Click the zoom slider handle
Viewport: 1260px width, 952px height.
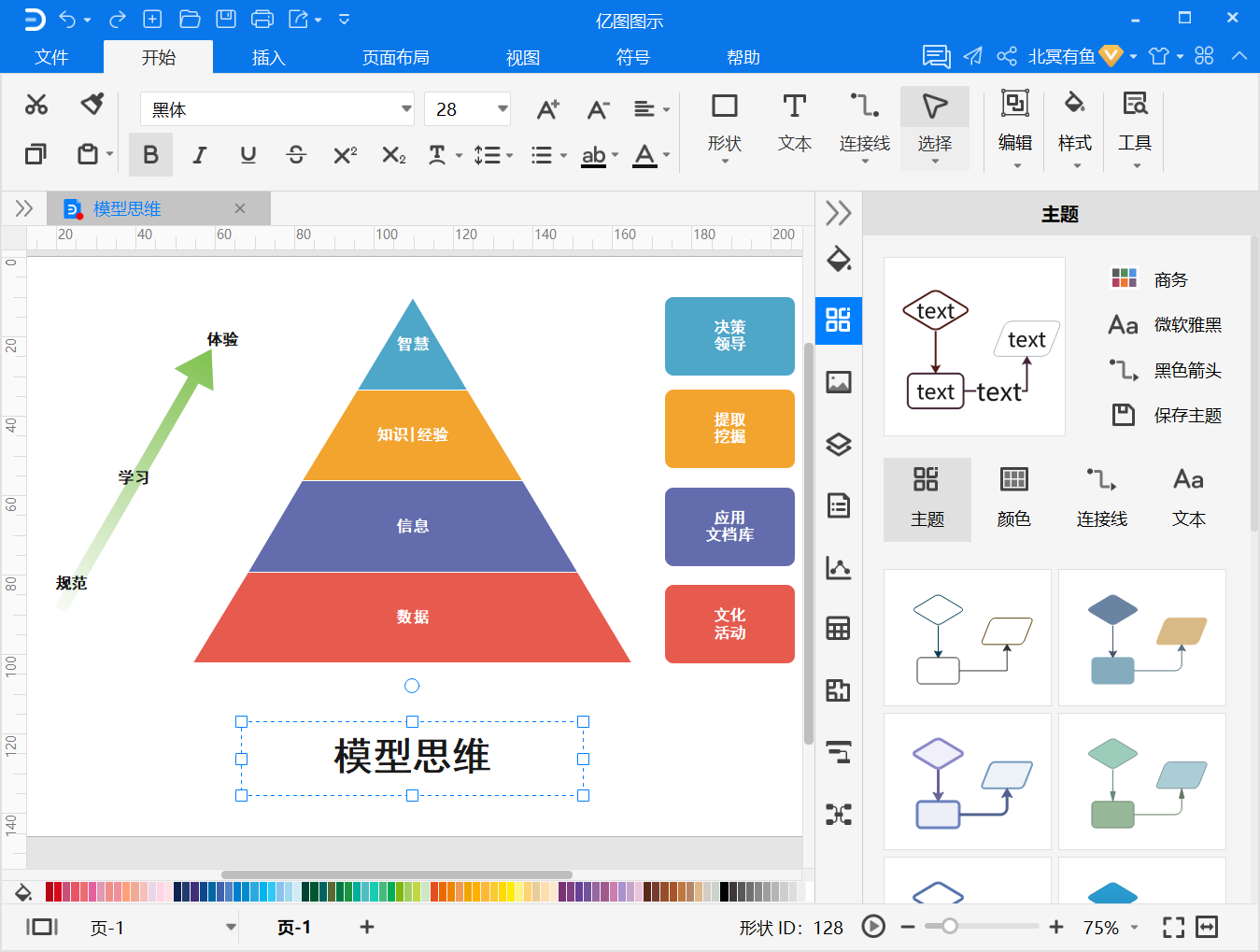[949, 926]
